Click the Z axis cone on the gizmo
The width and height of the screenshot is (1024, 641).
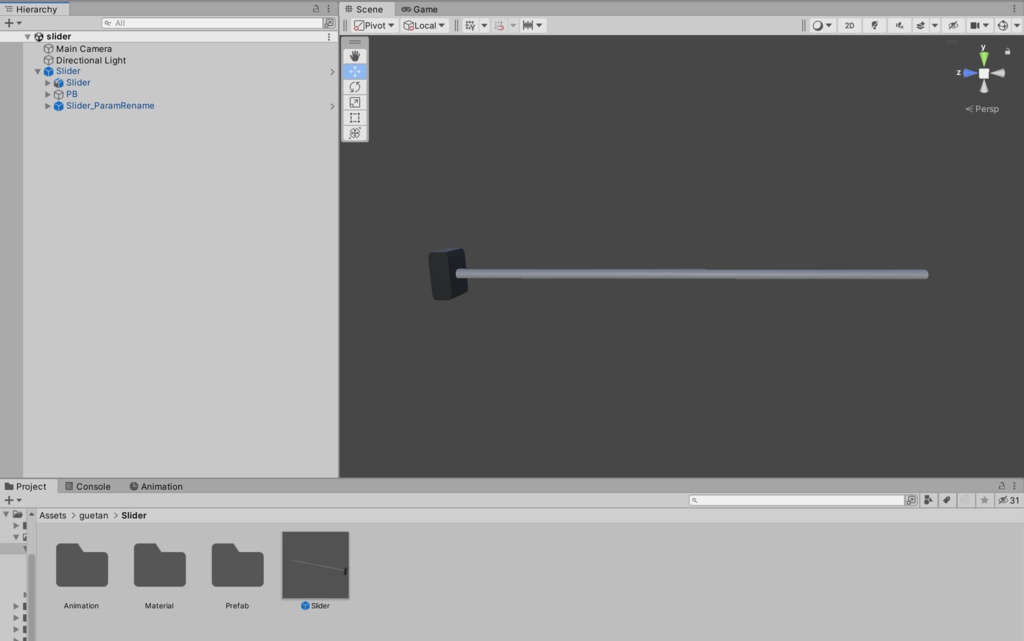(x=970, y=73)
